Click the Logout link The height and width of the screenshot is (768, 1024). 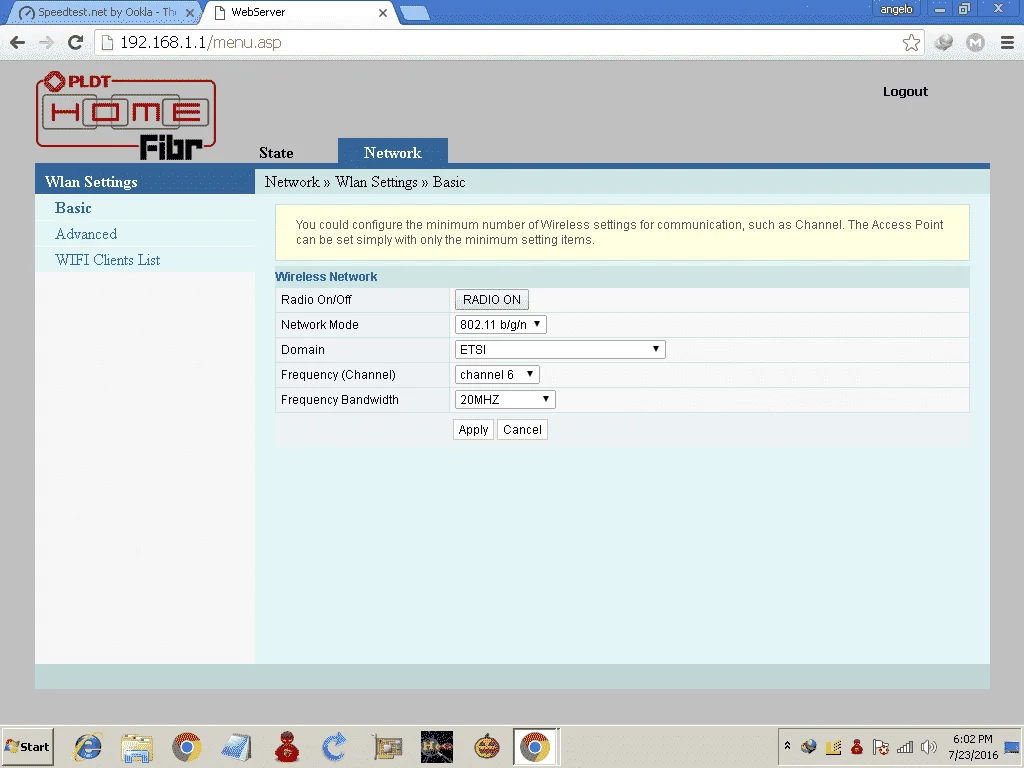tap(905, 91)
